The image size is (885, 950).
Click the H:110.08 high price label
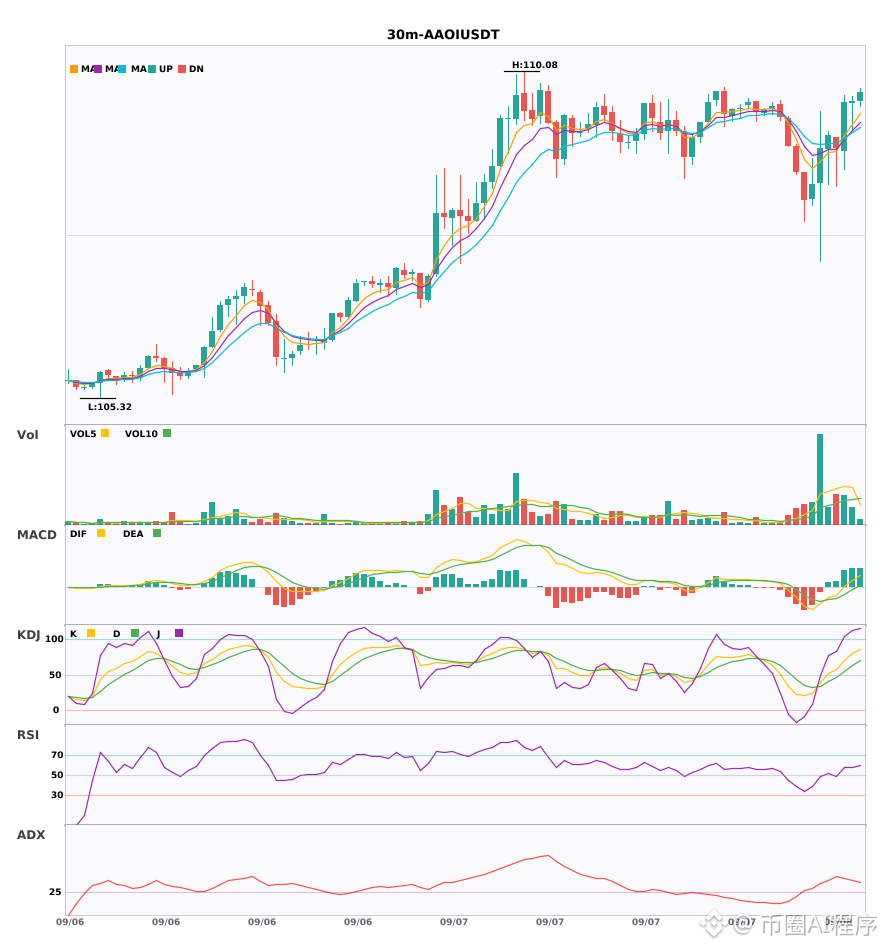[534, 65]
